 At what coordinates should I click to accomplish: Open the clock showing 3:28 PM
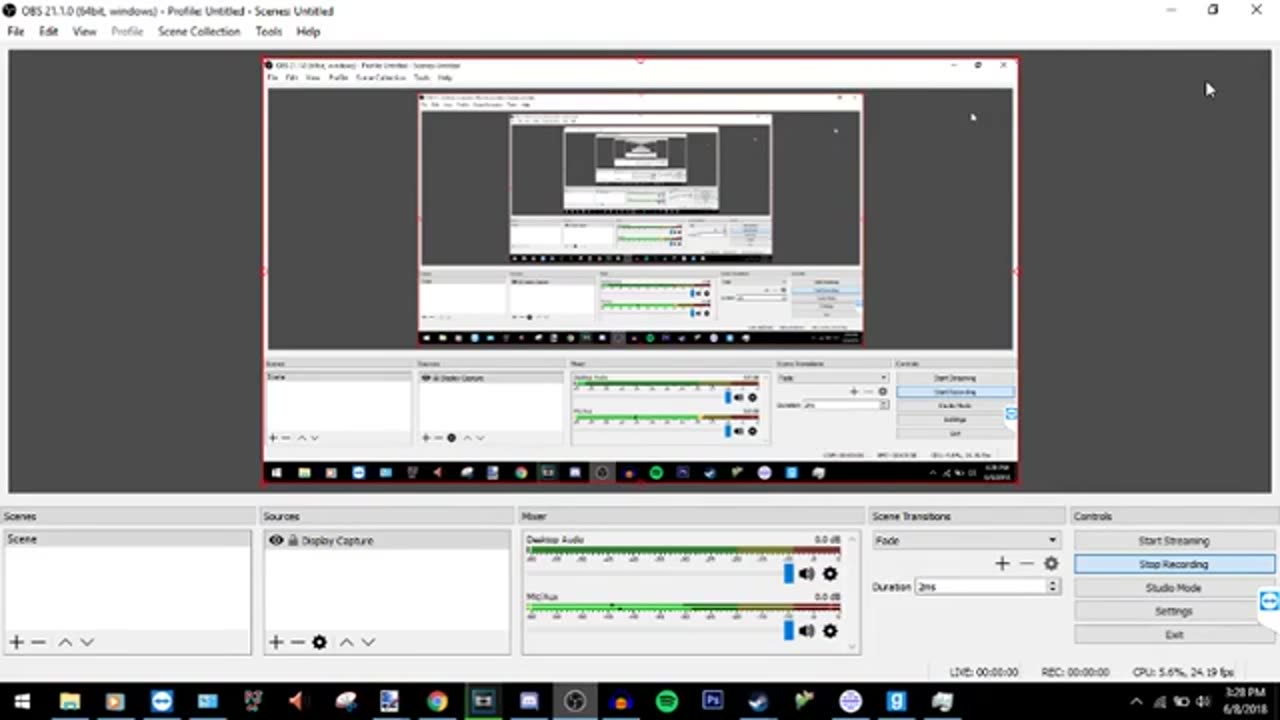(1245, 701)
